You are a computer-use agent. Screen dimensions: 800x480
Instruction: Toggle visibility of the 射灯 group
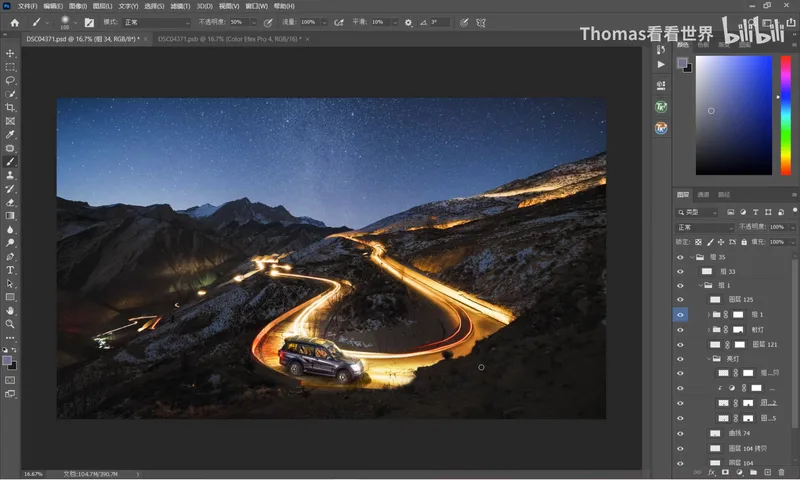[680, 330]
